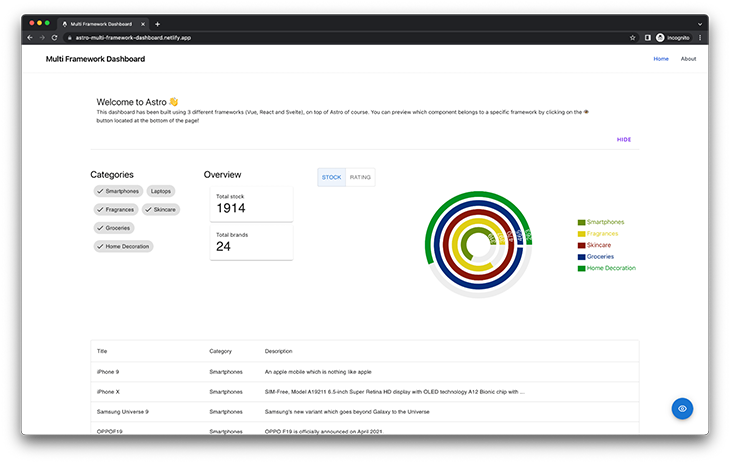The image size is (730, 463).
Task: Toggle the Skincare category chip
Action: 162,209
